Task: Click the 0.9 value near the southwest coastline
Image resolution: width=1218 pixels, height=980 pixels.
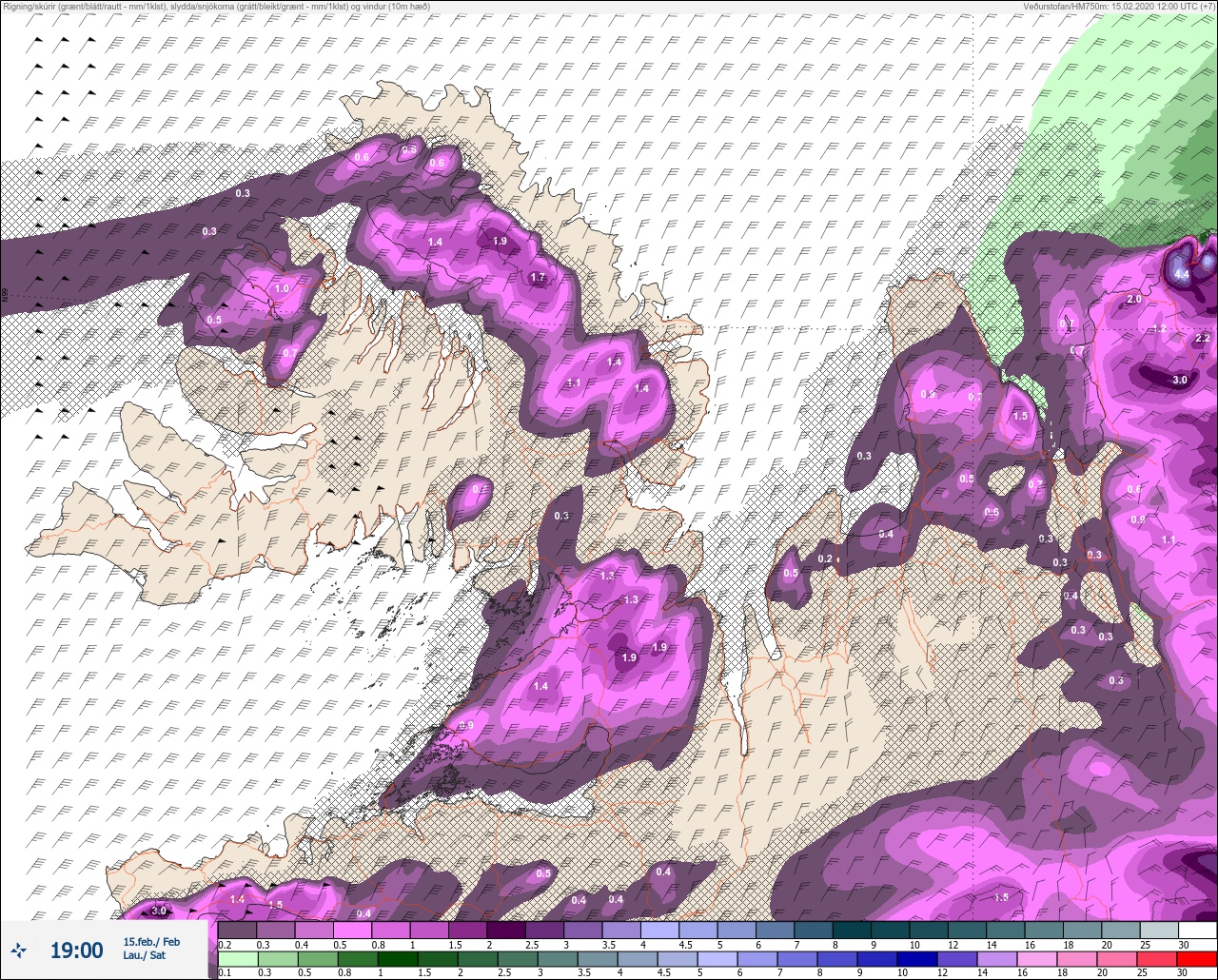Action: pos(466,725)
